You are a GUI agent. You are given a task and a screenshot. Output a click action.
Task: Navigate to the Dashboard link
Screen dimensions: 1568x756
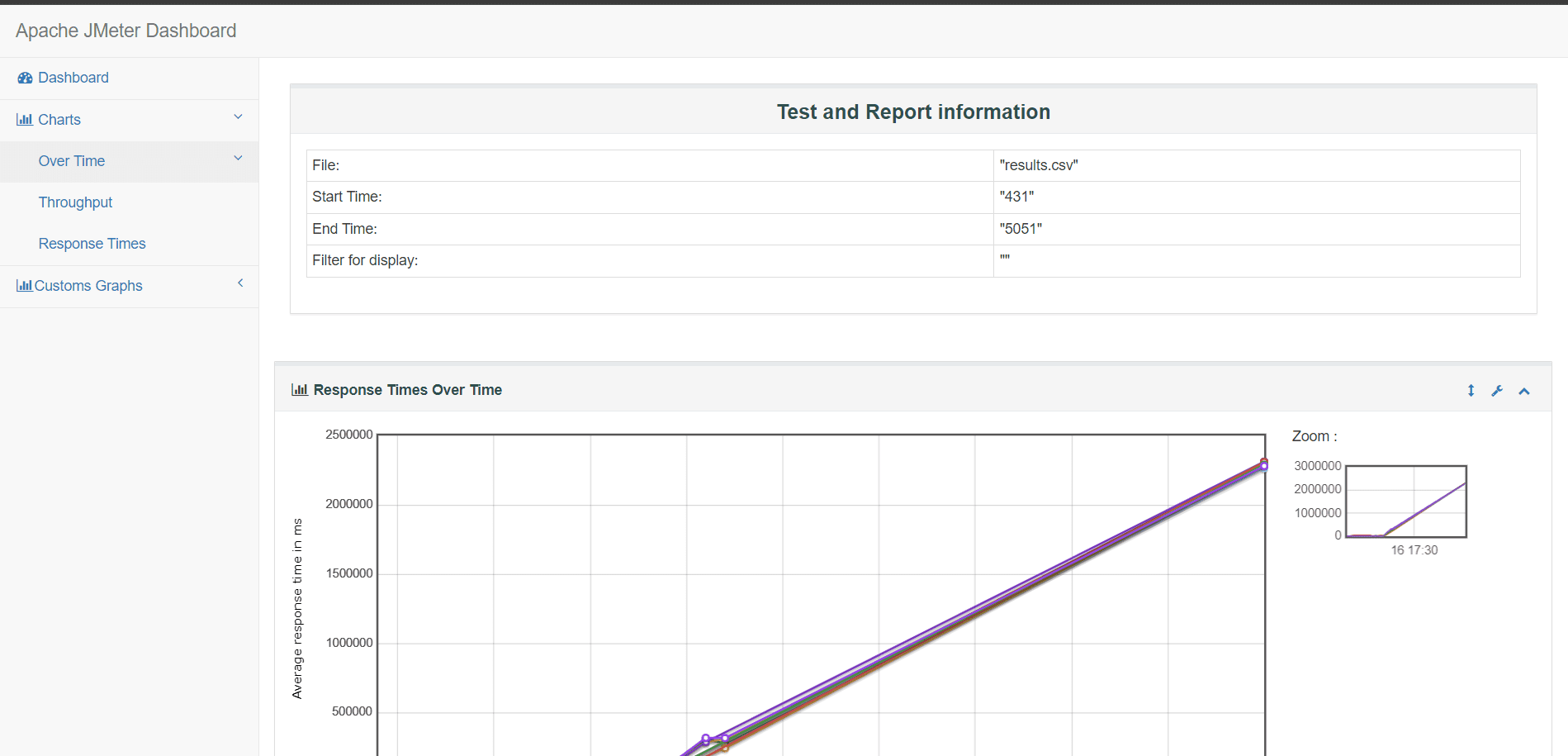73,77
